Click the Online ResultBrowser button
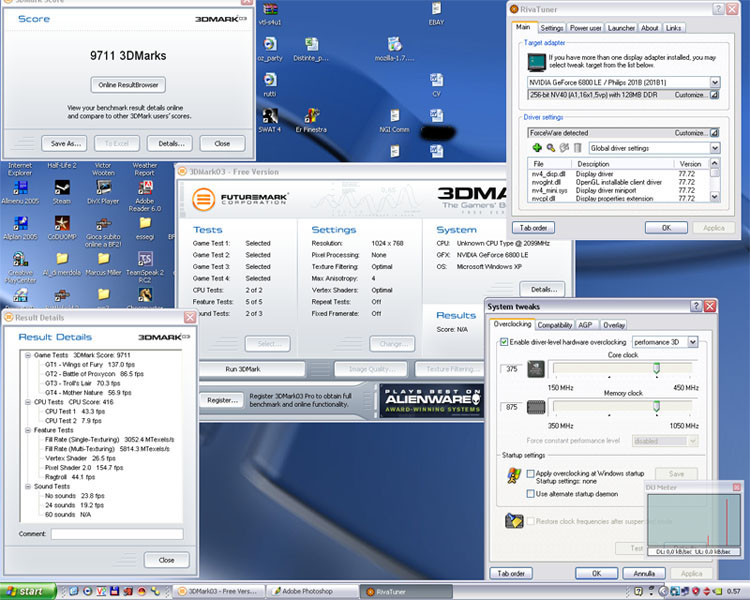Viewport: 750px width, 600px height. coord(128,85)
